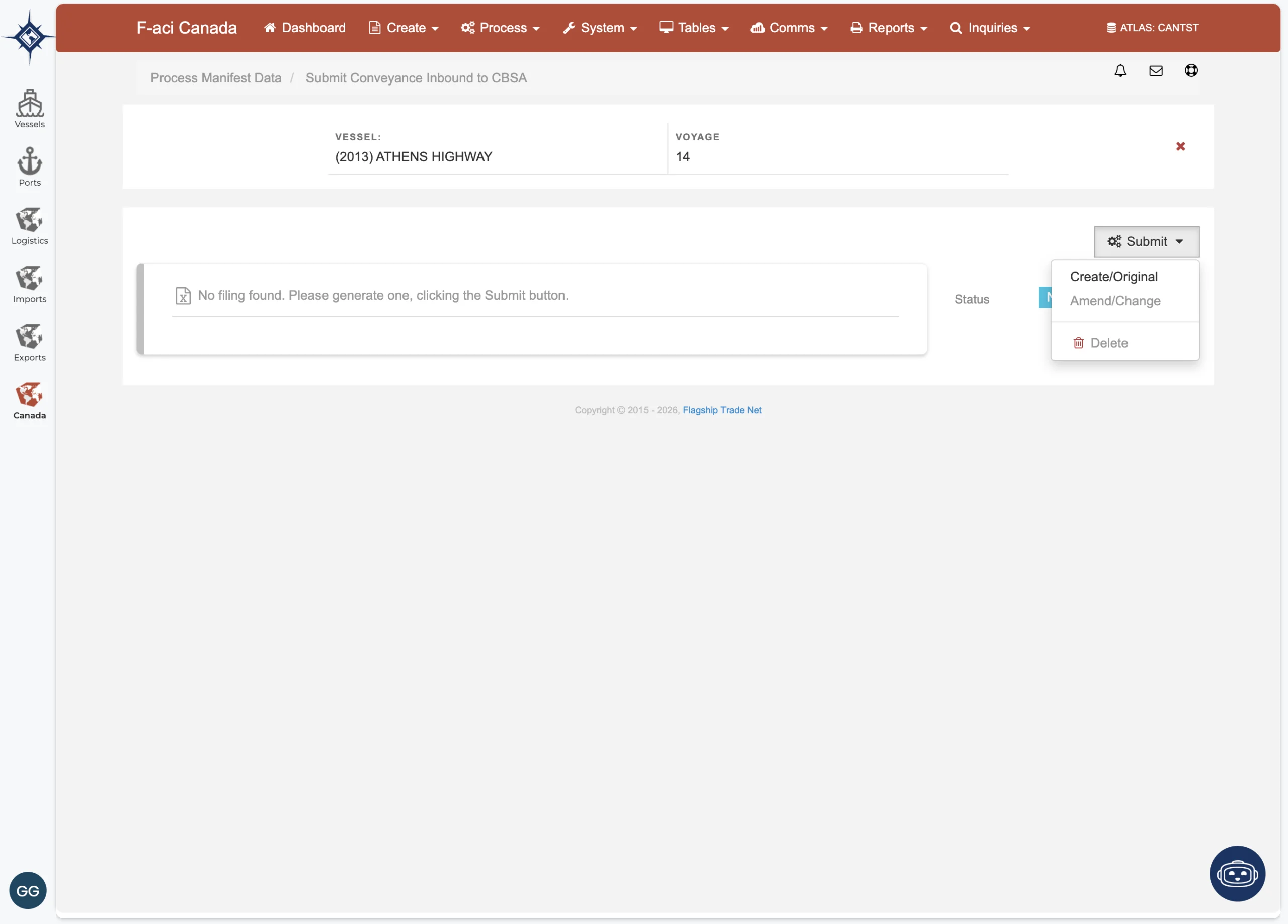Select Create/Original from Submit menu
1288x924 pixels.
coord(1113,277)
